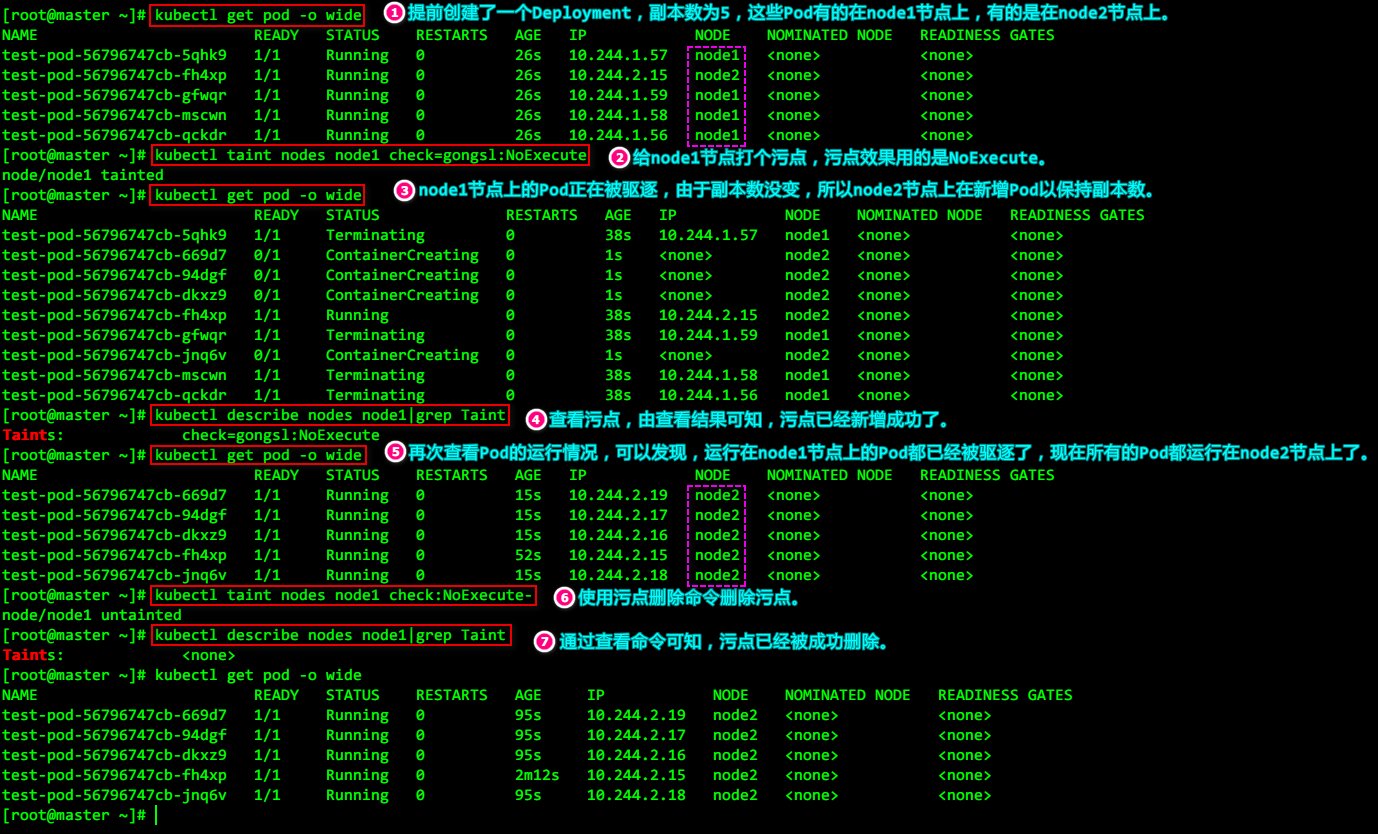Click IP 10.244.2.15 in the 2m12s row
This screenshot has width=1378, height=834.
click(636, 775)
